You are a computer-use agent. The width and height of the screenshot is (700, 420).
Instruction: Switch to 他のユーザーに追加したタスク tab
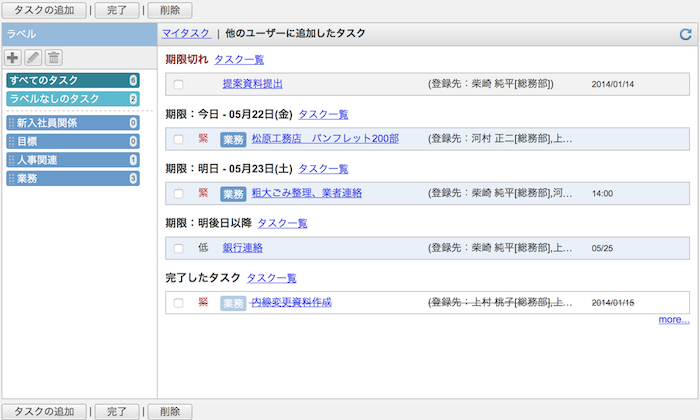(295, 33)
